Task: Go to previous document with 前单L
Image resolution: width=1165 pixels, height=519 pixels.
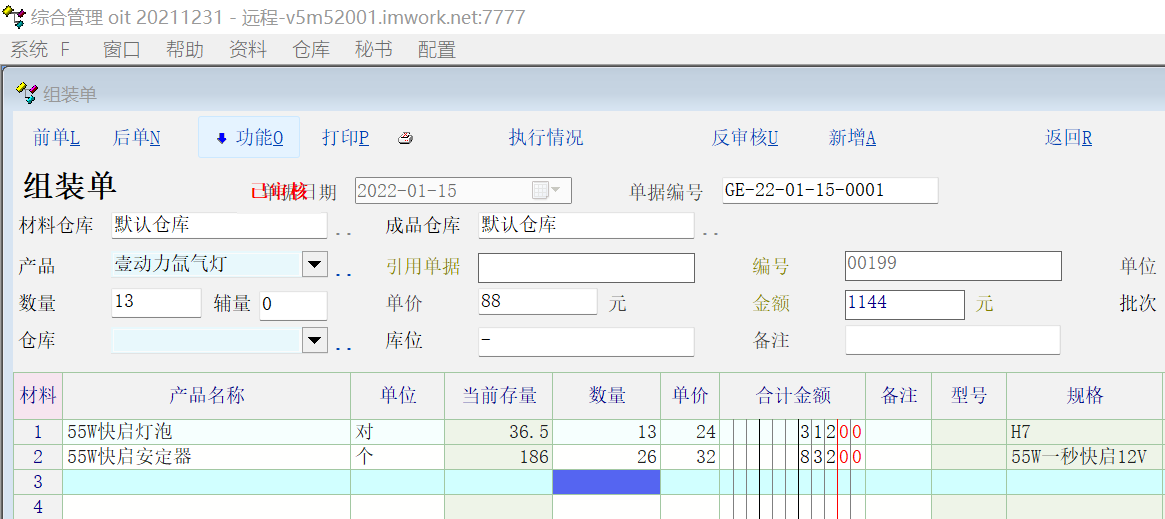Action: [x=56, y=138]
